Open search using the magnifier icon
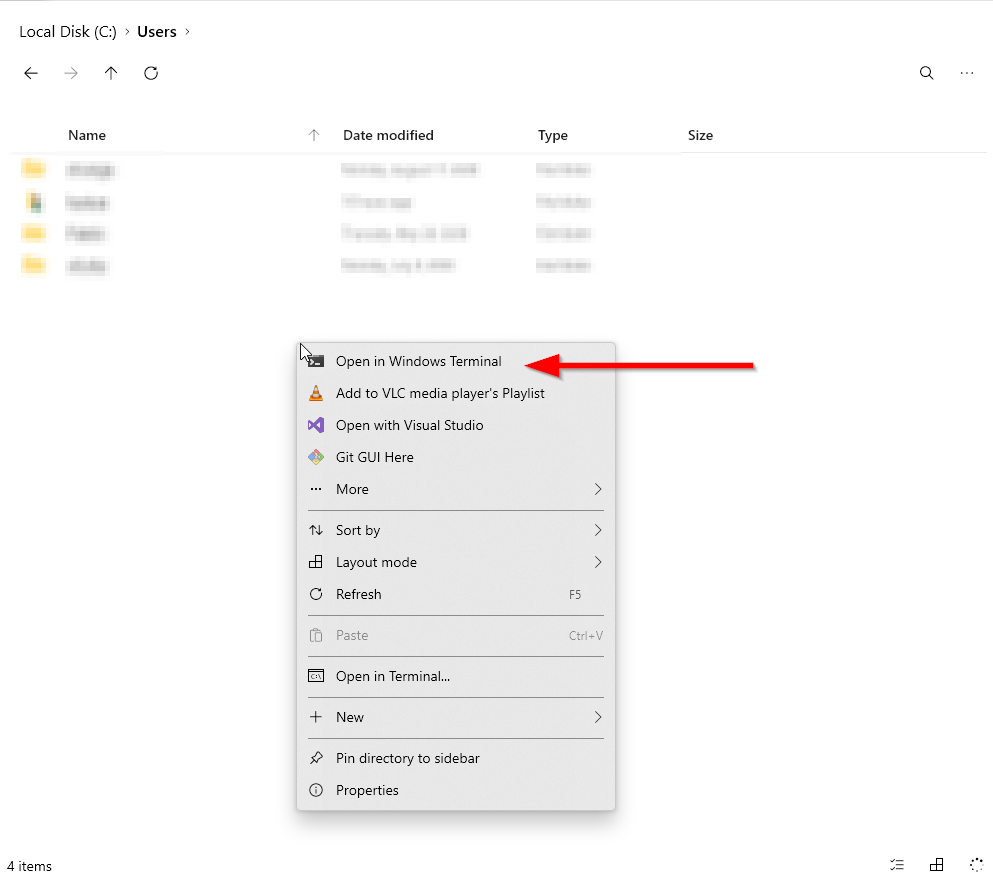Screen dimensions: 993x883 point(926,73)
